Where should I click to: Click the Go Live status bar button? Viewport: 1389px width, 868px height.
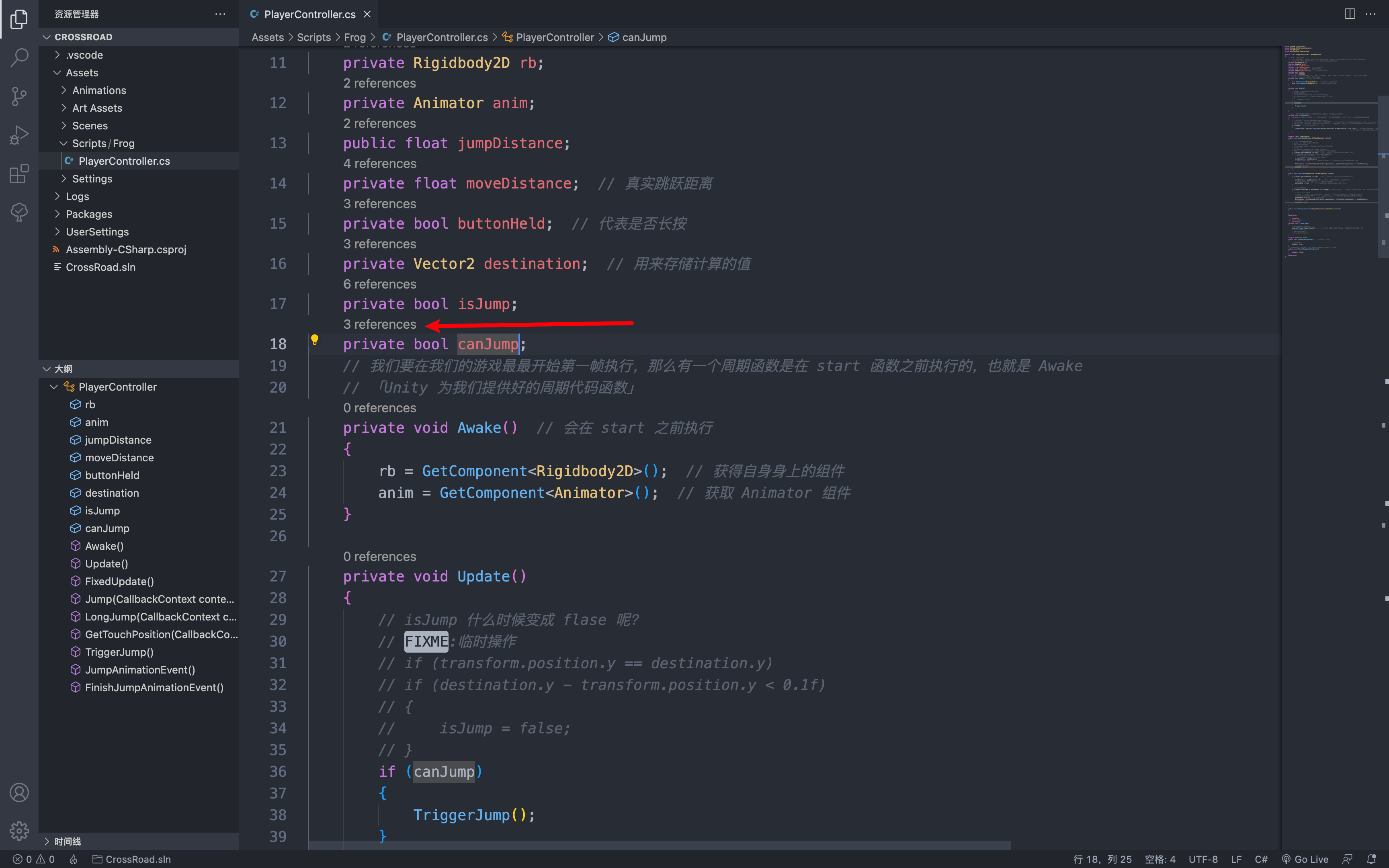1305,859
